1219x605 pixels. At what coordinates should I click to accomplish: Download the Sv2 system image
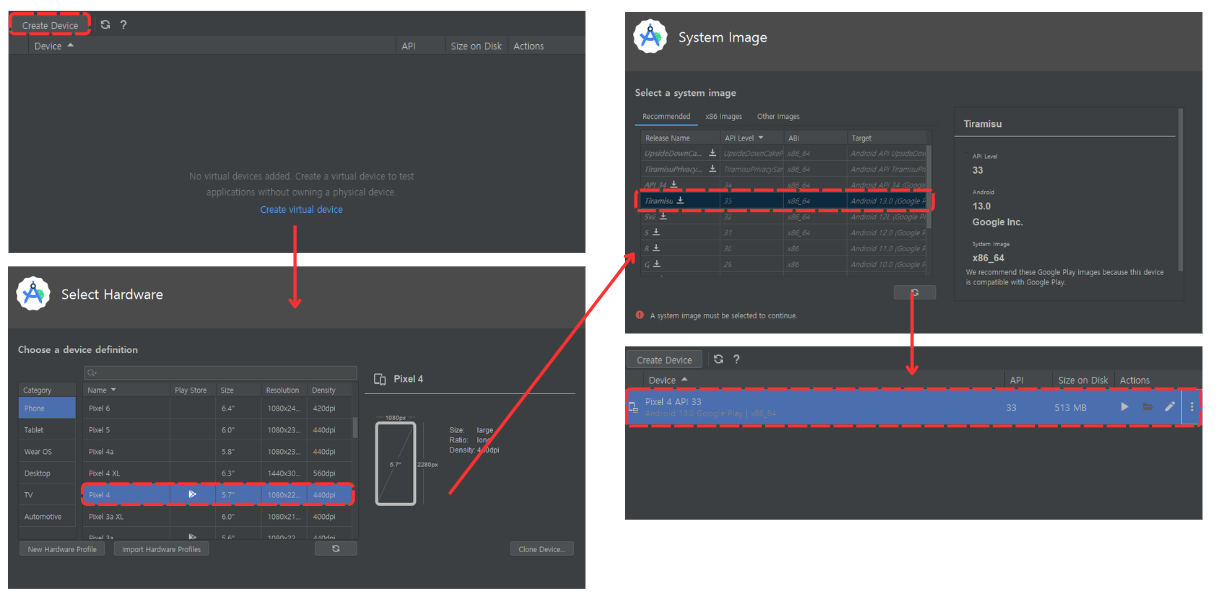point(664,216)
